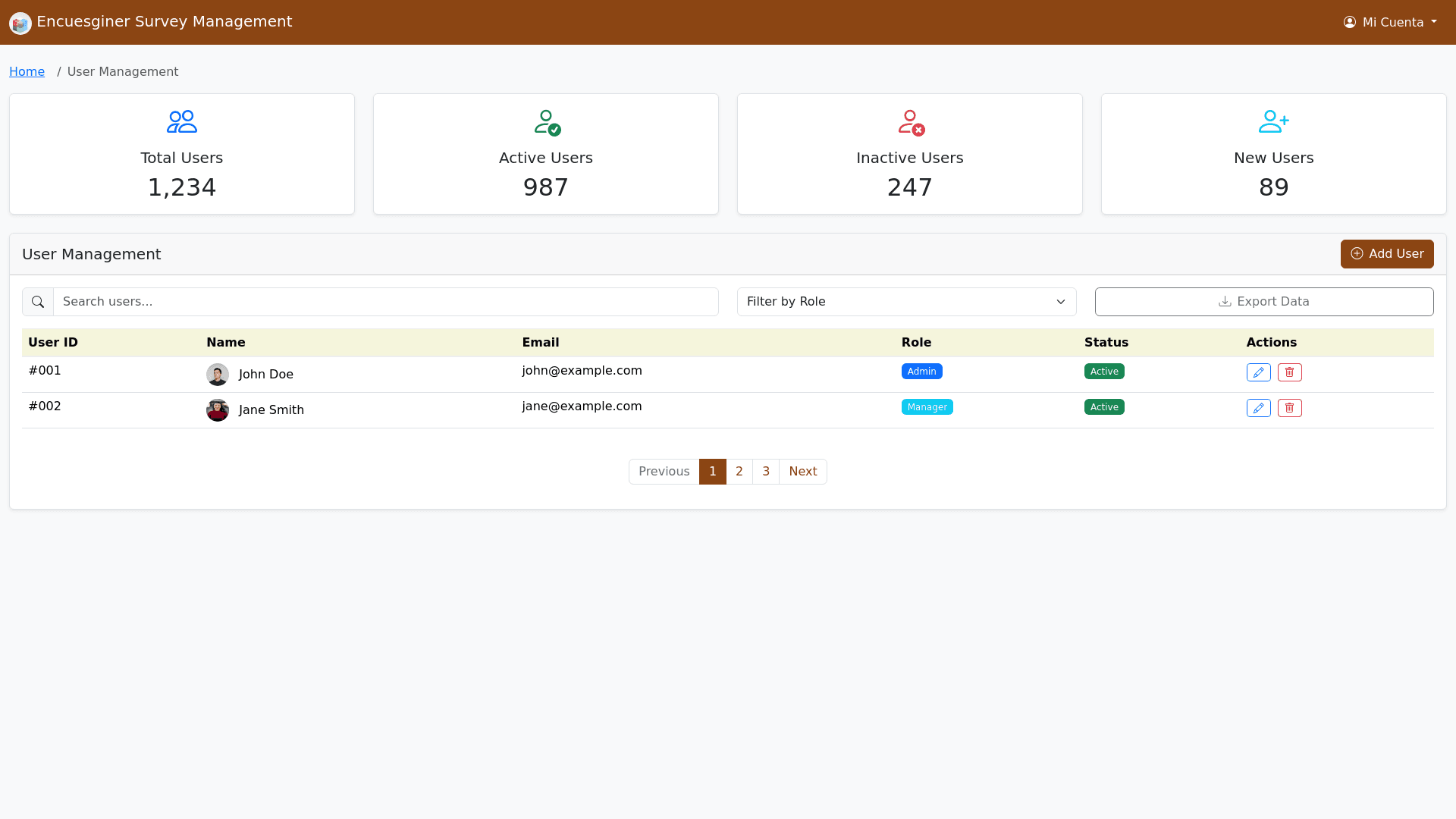
Task: Click the Total Users people icon
Action: pos(182,122)
